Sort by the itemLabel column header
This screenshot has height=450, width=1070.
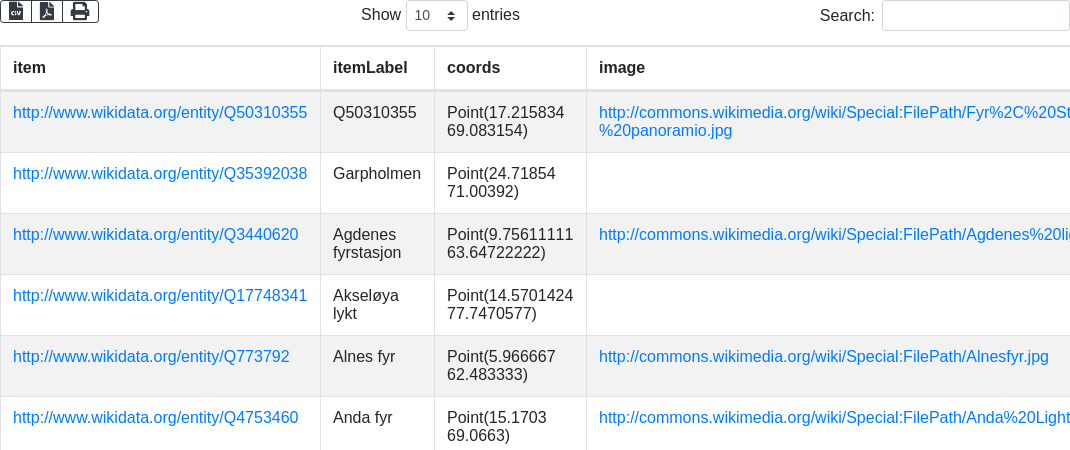(377, 68)
